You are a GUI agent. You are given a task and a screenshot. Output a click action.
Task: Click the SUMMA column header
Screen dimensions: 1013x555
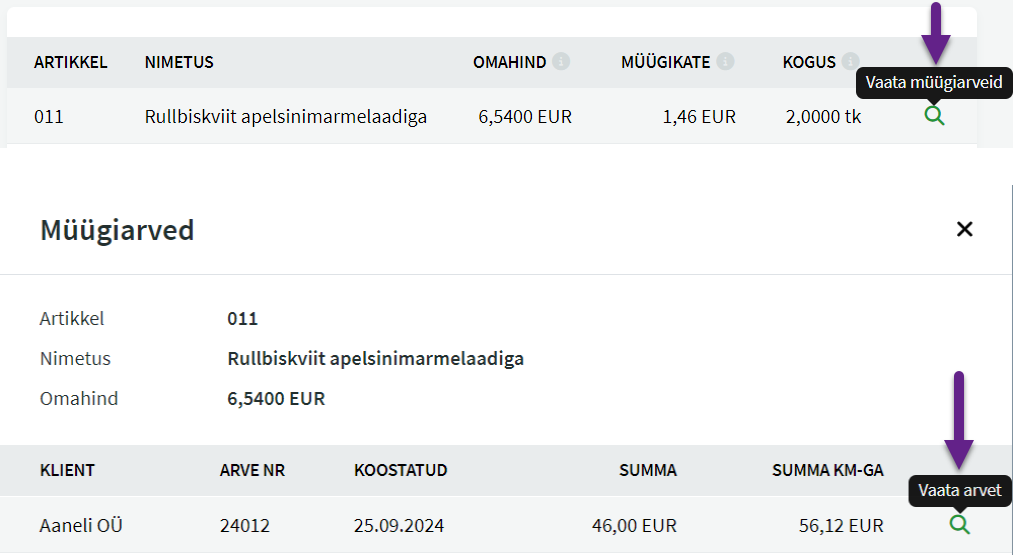[x=648, y=470]
